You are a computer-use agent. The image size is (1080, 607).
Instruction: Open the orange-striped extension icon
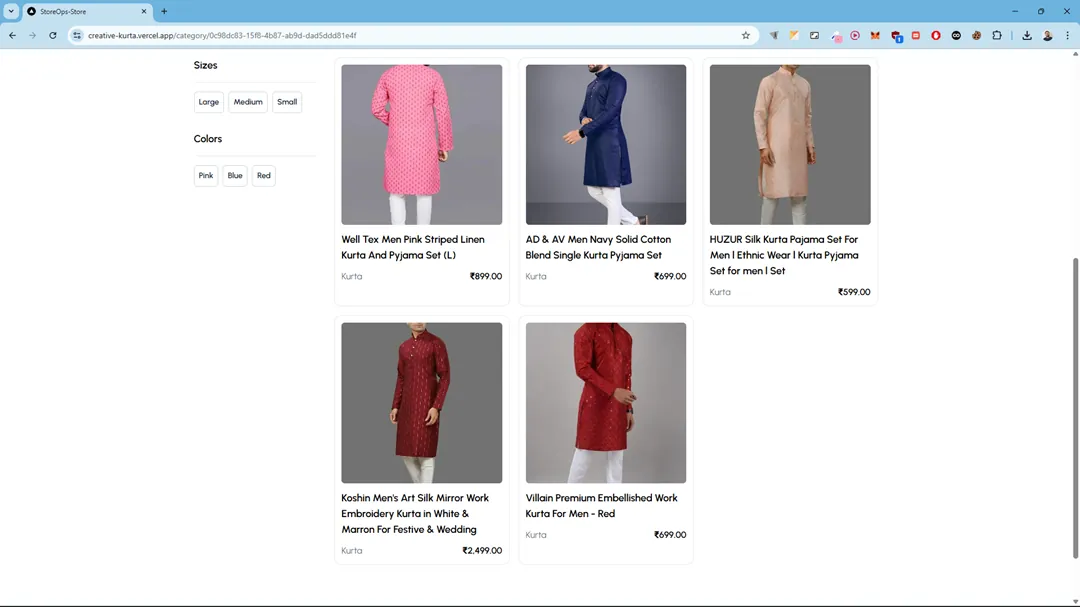coord(794,35)
